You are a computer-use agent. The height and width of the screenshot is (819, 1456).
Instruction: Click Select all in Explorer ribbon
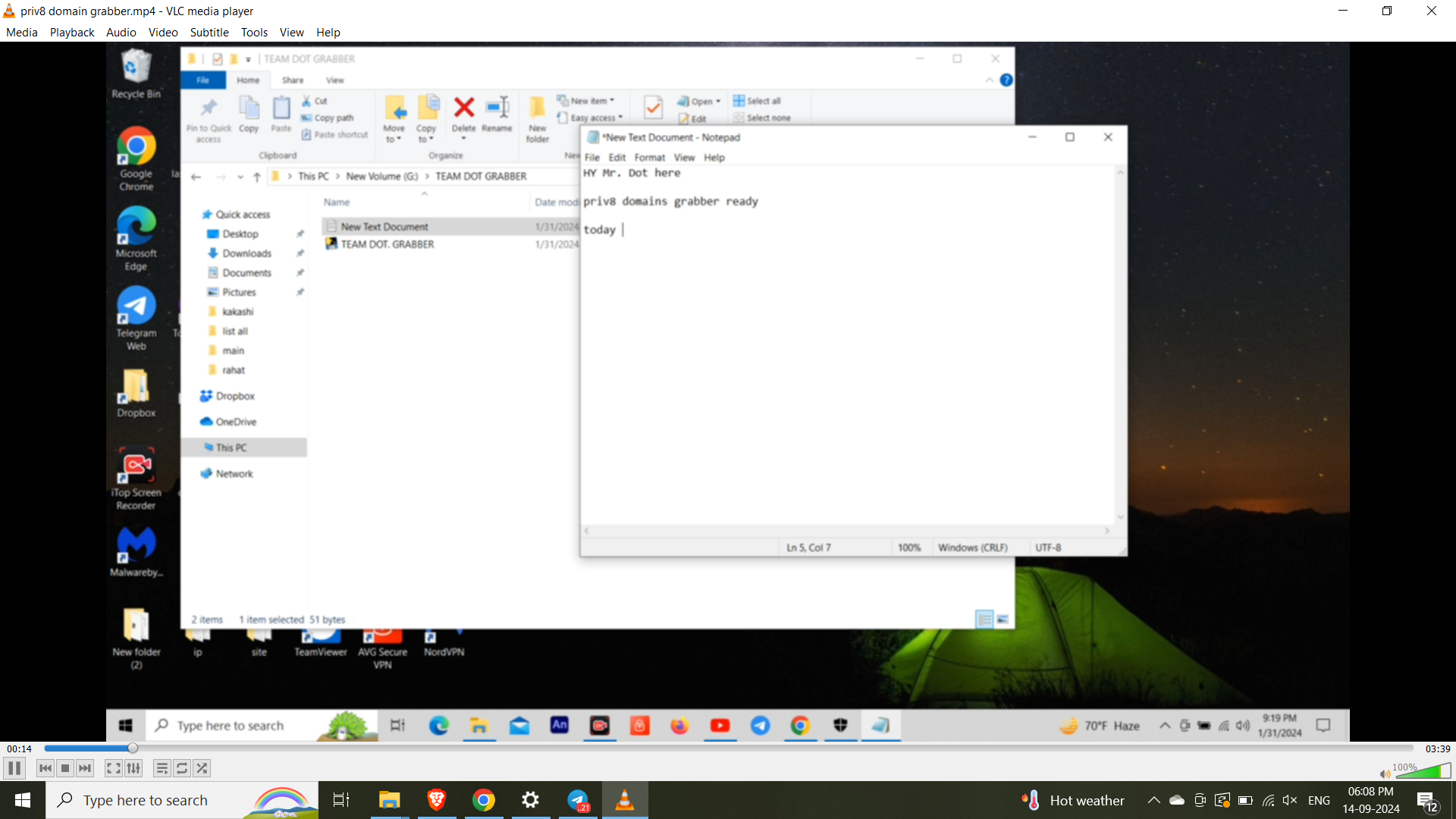pyautogui.click(x=757, y=100)
